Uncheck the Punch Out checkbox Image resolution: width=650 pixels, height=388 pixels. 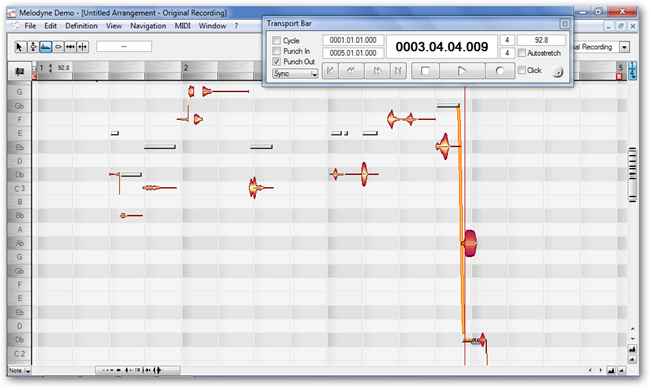coord(276,61)
